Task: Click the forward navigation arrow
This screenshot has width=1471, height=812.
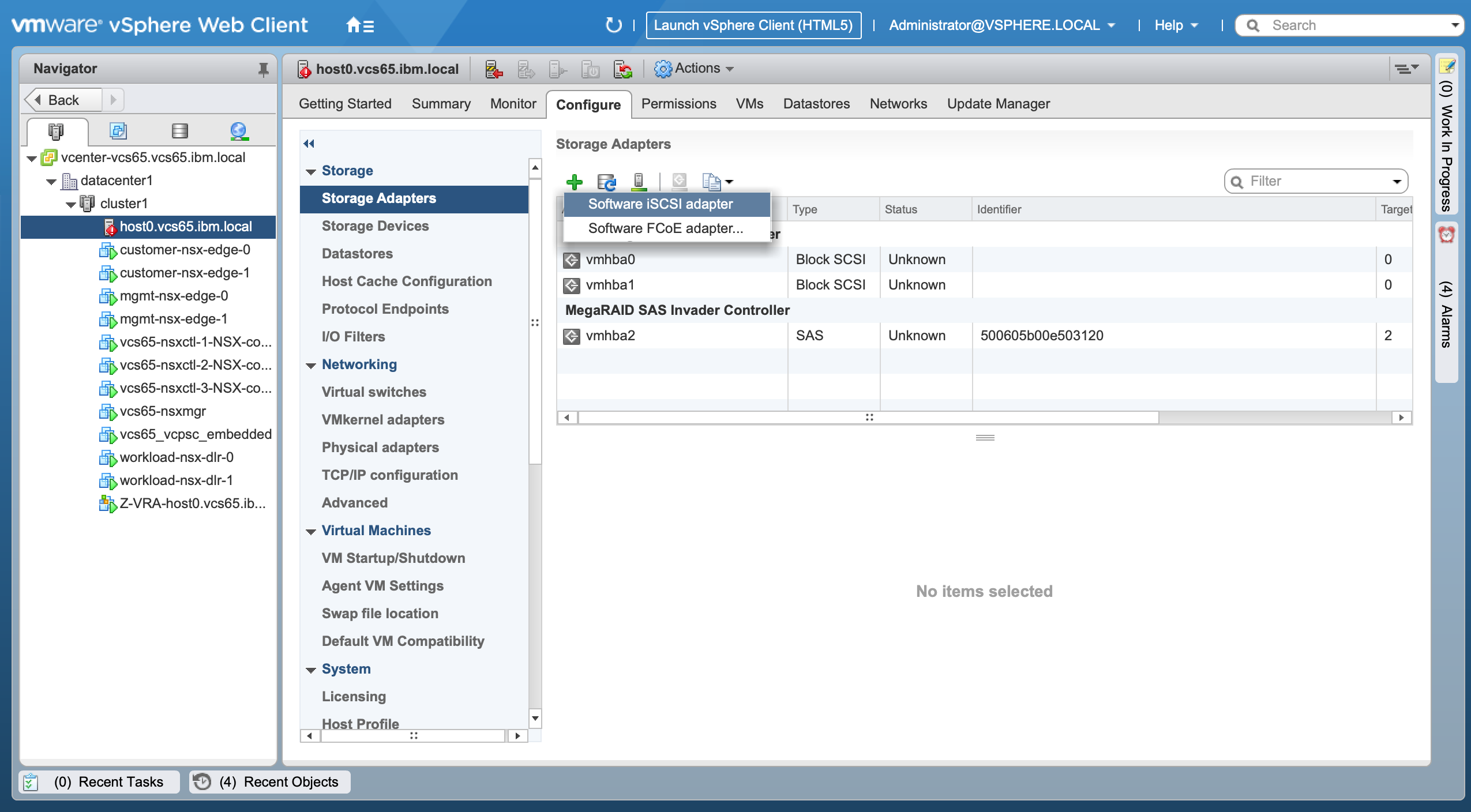Action: (x=113, y=100)
